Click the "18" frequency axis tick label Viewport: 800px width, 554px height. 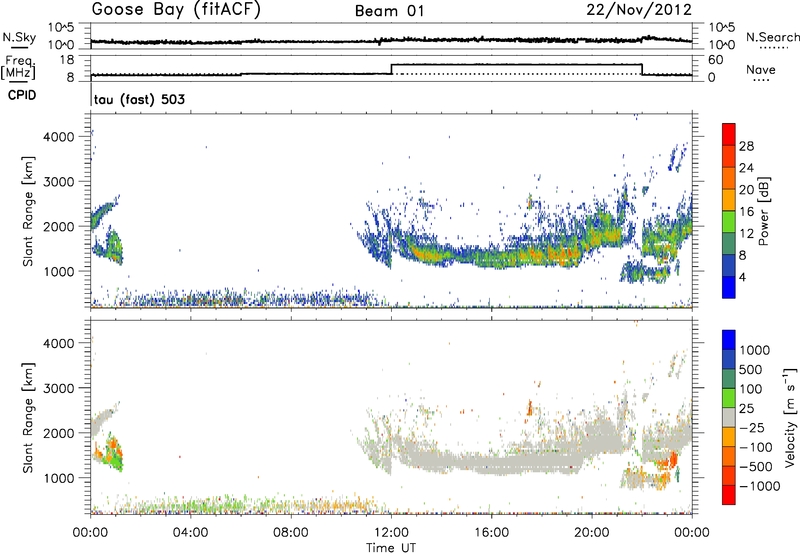coord(67,60)
